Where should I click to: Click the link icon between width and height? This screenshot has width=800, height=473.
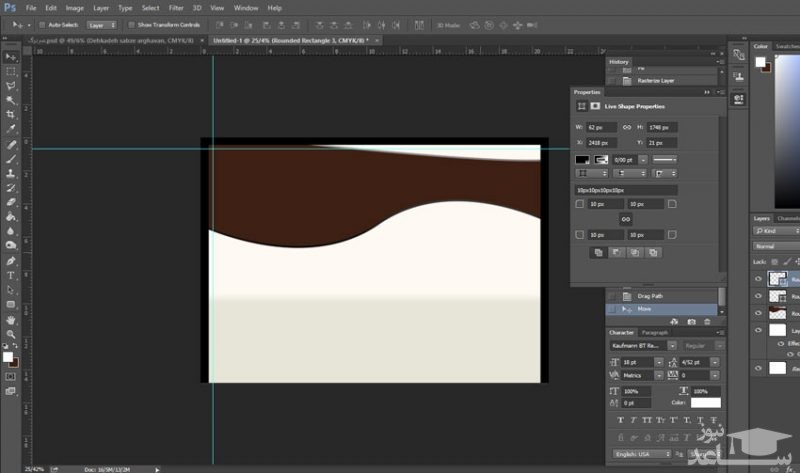coord(627,127)
